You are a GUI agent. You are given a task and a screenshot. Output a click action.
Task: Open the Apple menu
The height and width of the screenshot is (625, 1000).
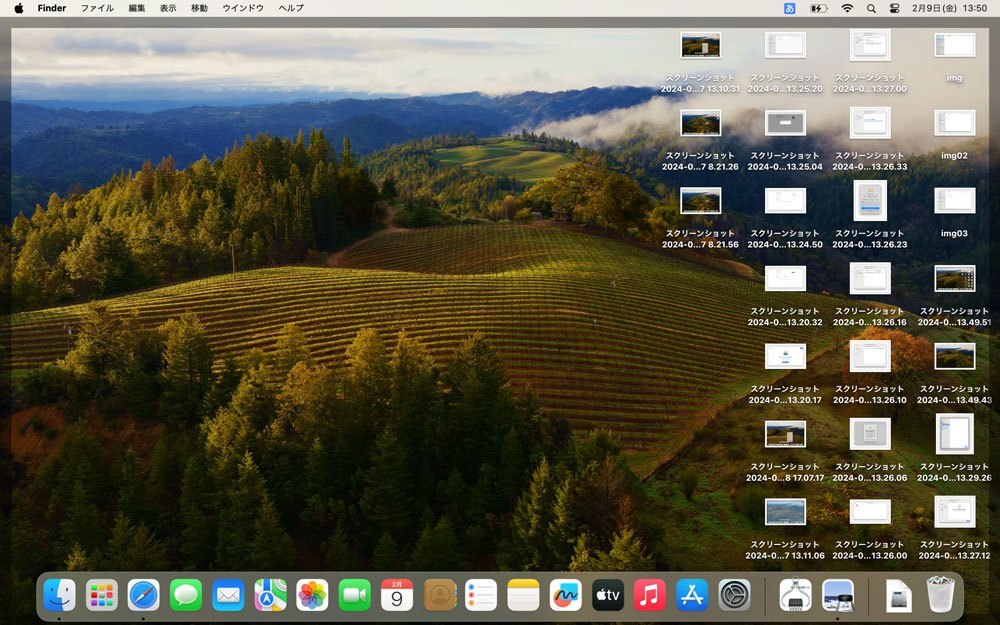(x=19, y=8)
